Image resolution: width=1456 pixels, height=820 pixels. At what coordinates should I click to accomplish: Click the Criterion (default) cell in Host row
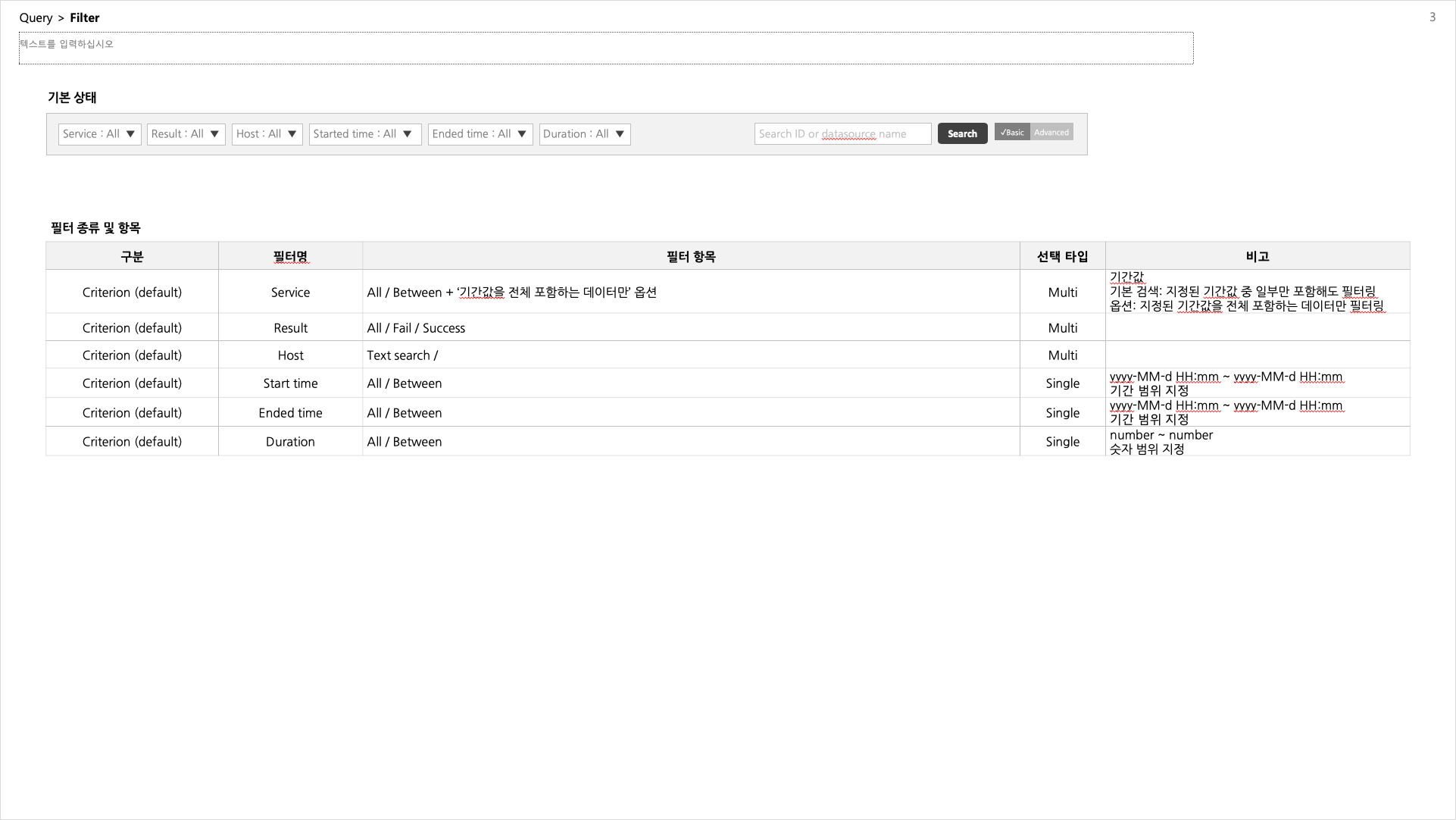point(132,355)
